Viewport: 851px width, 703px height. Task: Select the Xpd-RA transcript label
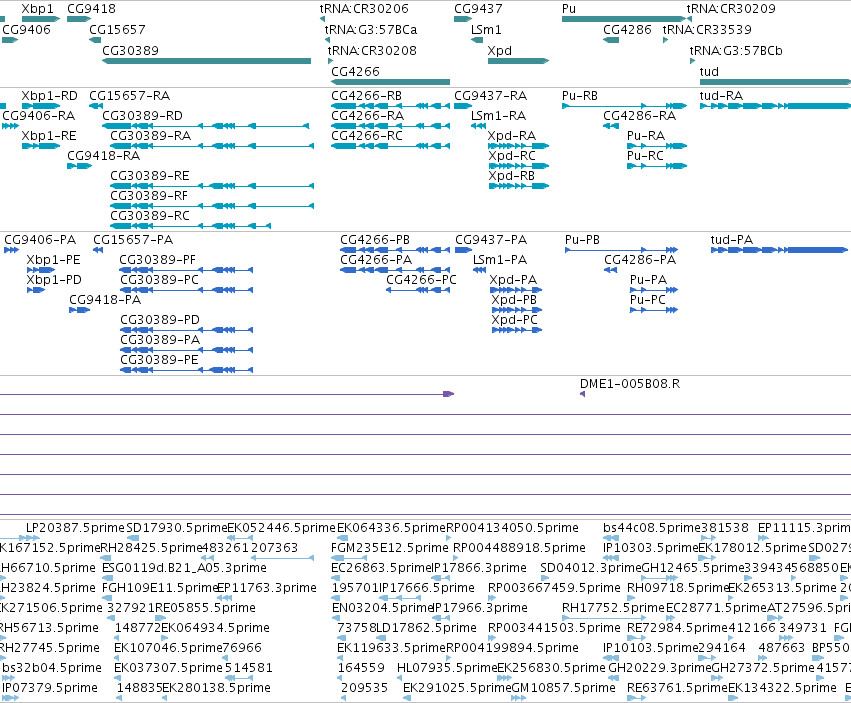click(512, 136)
